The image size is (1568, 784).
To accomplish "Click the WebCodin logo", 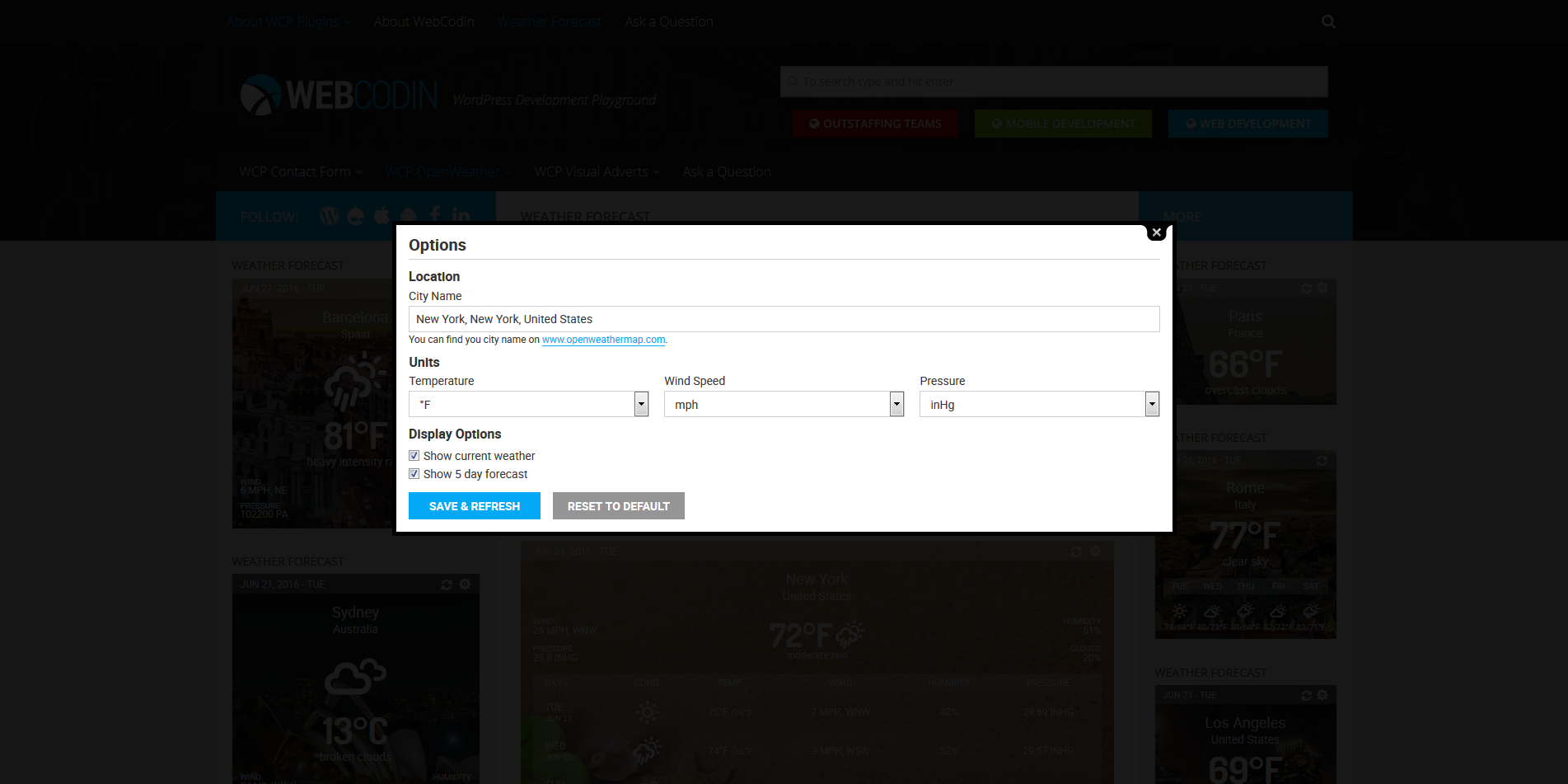I will pyautogui.click(x=339, y=96).
